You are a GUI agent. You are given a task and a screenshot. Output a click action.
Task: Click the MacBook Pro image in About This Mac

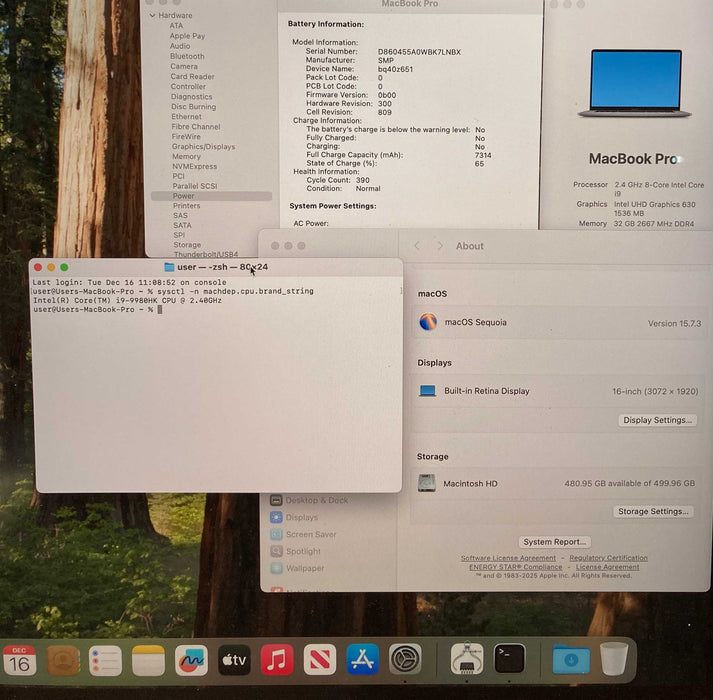pyautogui.click(x=635, y=84)
